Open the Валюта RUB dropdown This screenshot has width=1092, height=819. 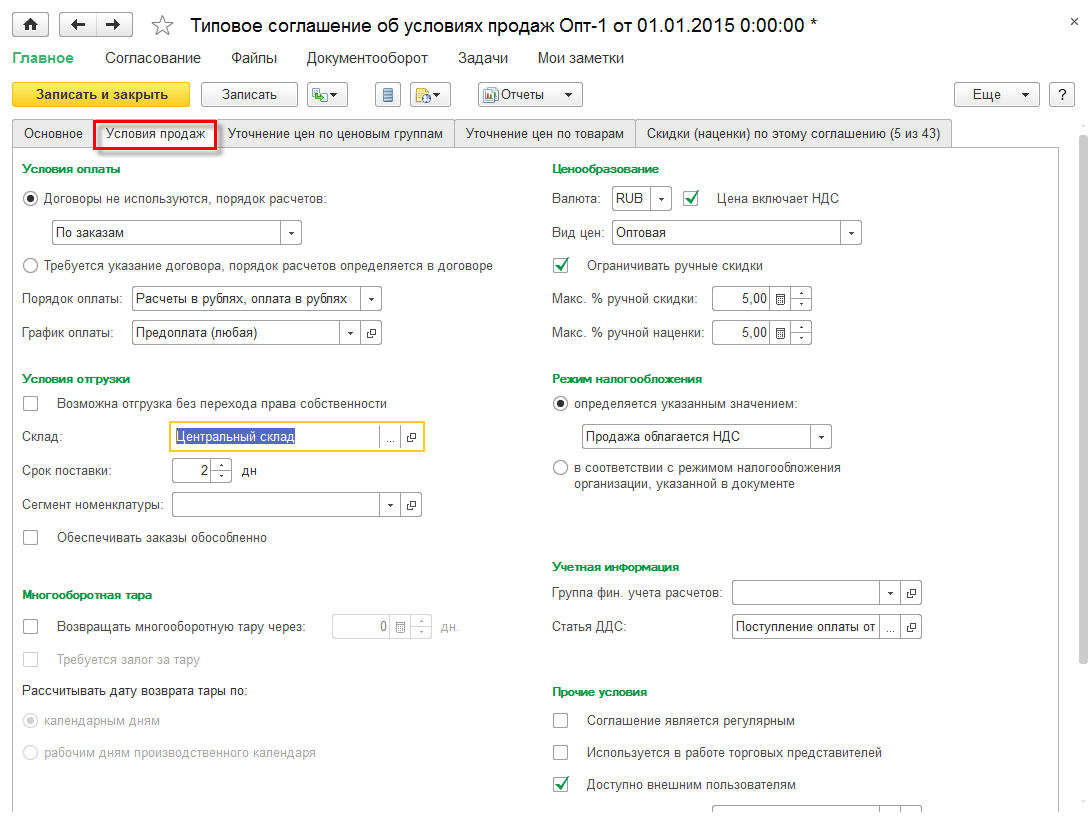(661, 199)
